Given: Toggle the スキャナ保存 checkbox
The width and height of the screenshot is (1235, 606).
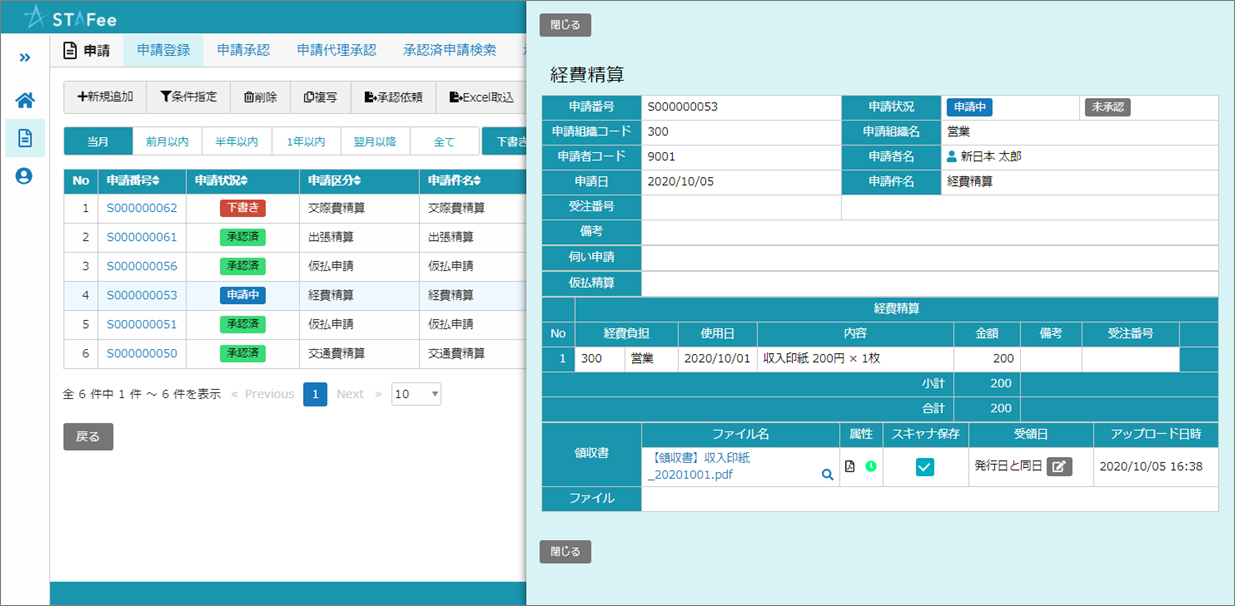Looking at the screenshot, I should [x=925, y=467].
